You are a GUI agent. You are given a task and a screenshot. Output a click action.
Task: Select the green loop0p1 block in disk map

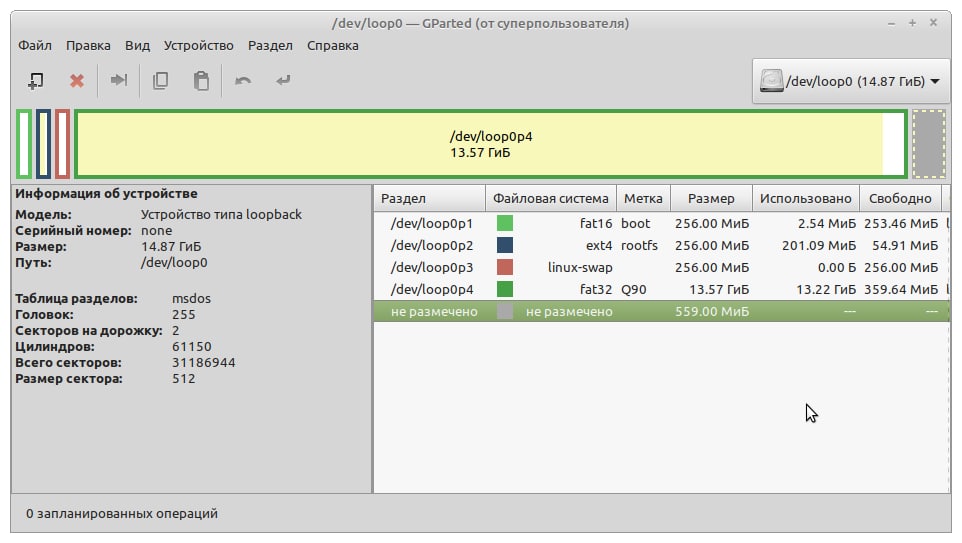coord(24,144)
